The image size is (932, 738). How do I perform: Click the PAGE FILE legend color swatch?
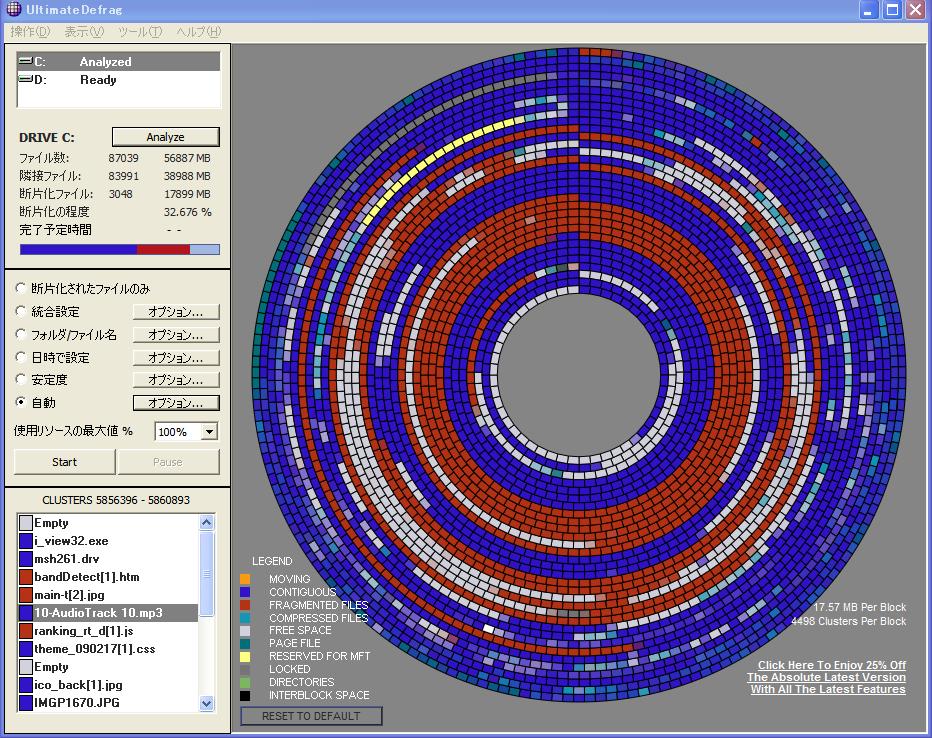click(x=245, y=644)
